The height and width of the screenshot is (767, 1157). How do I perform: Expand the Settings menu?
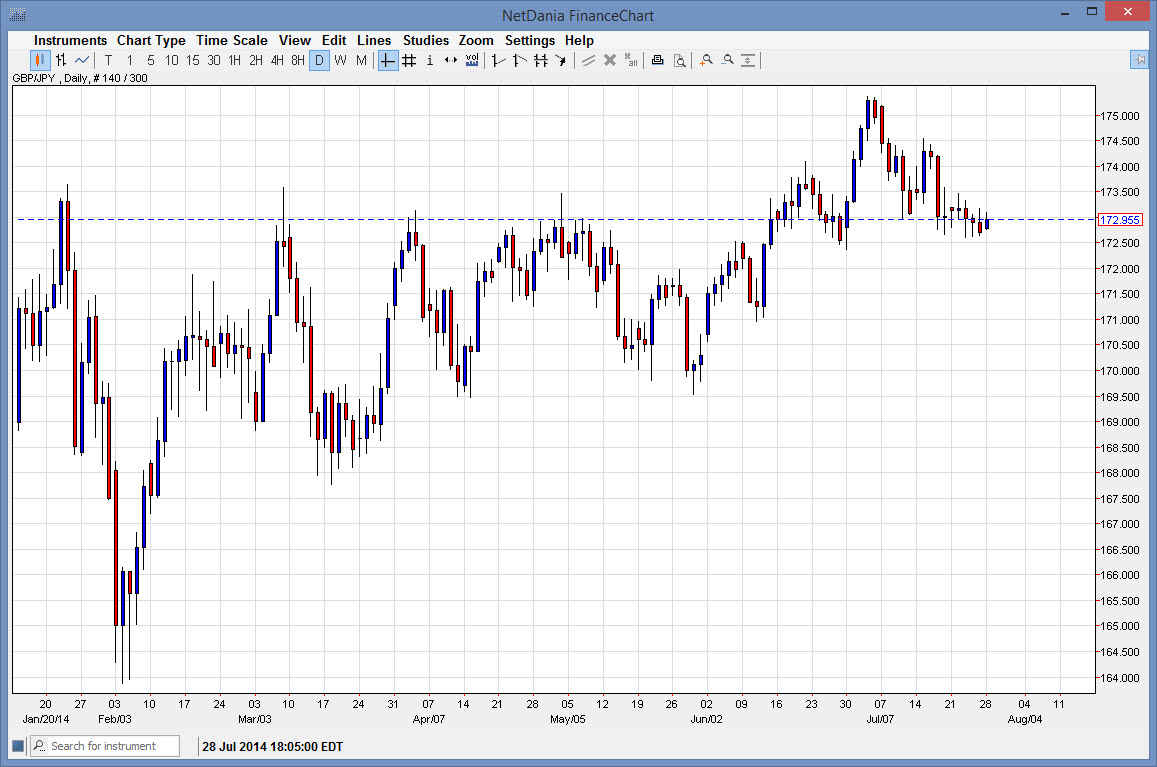[x=530, y=40]
